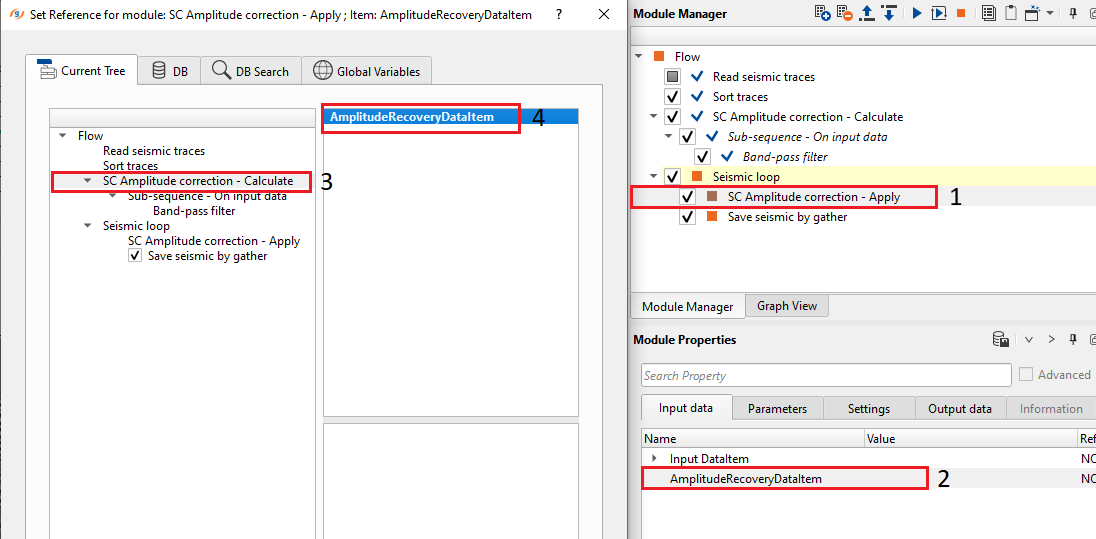
Task: Open the DB tab
Action: (169, 71)
